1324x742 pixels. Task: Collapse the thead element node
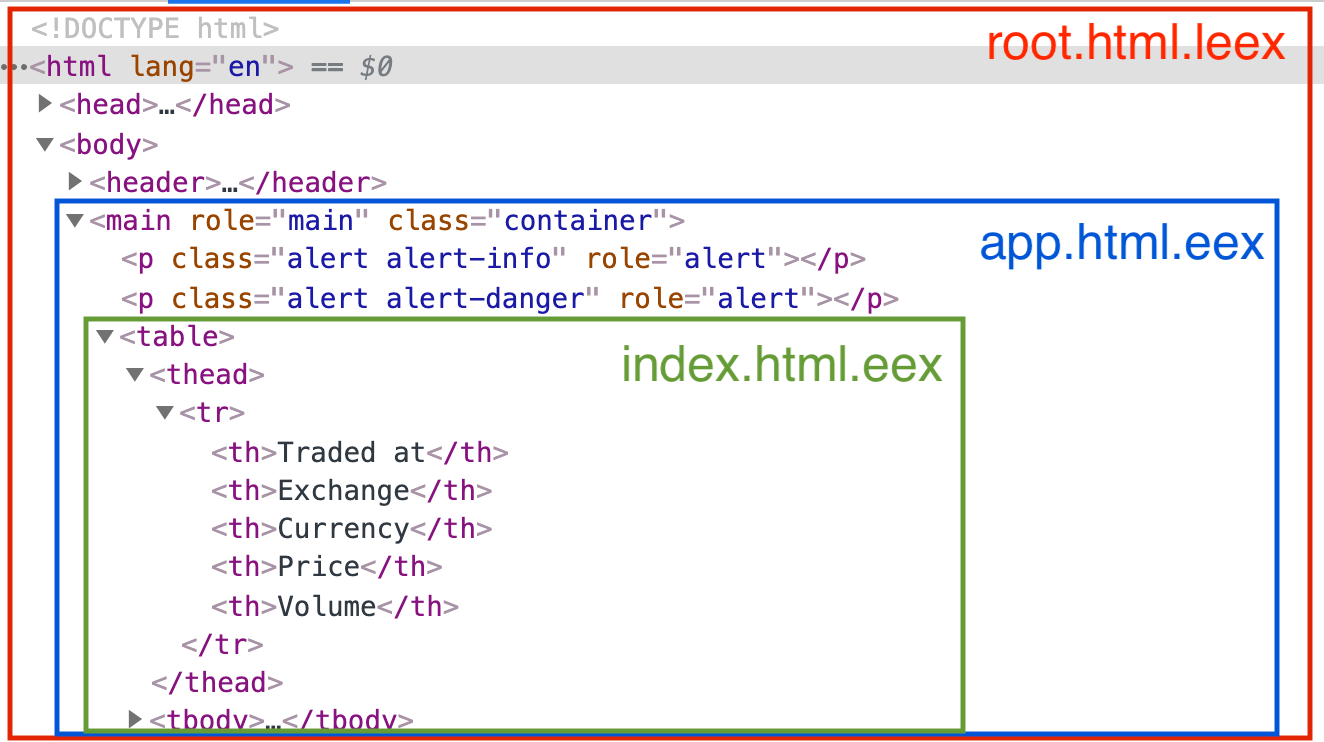[134, 374]
